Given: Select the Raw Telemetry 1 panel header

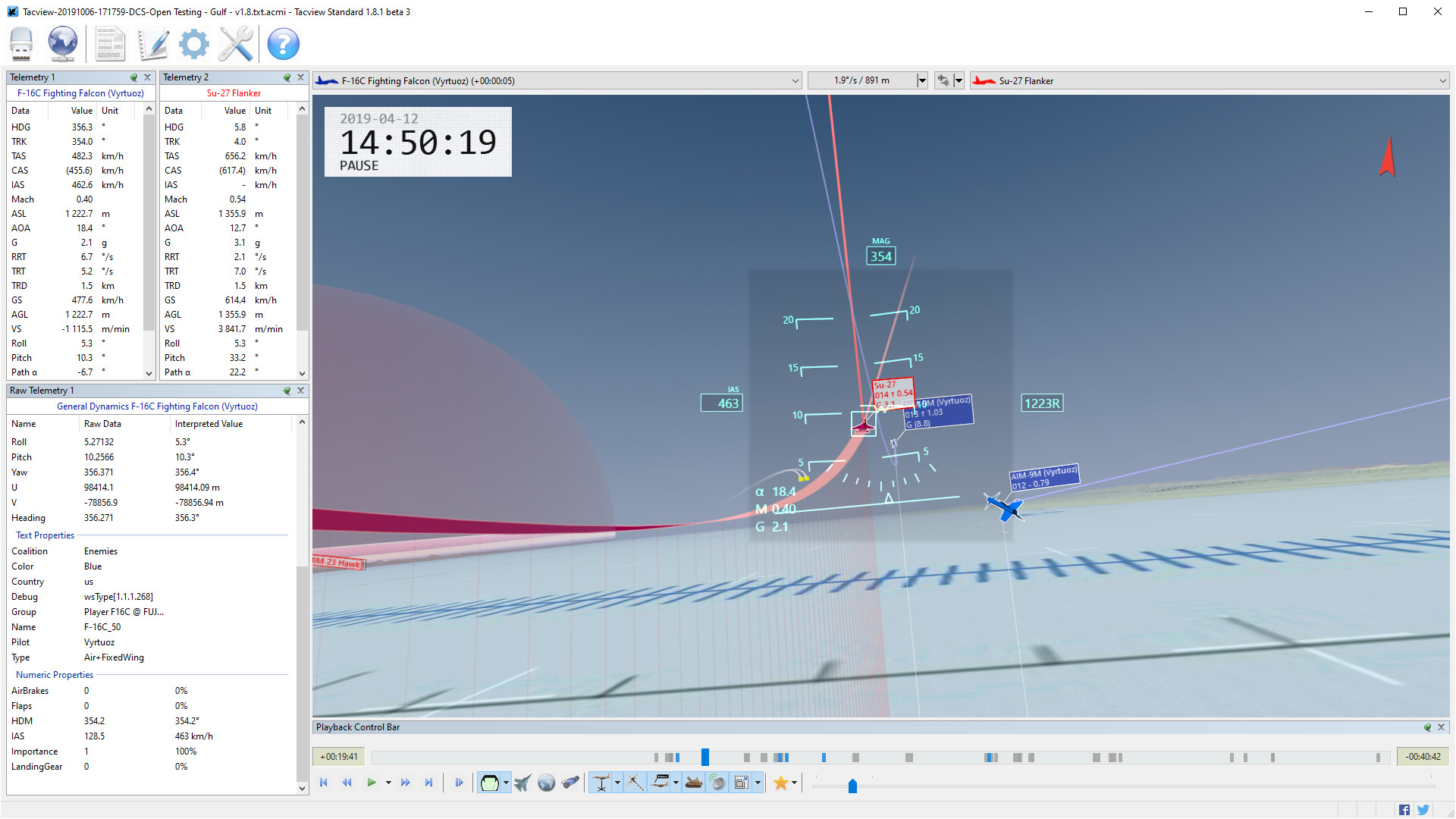Looking at the screenshot, I should click(42, 390).
